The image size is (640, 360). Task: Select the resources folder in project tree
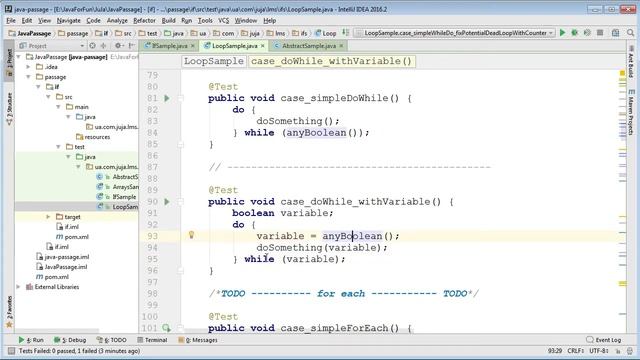[93, 137]
